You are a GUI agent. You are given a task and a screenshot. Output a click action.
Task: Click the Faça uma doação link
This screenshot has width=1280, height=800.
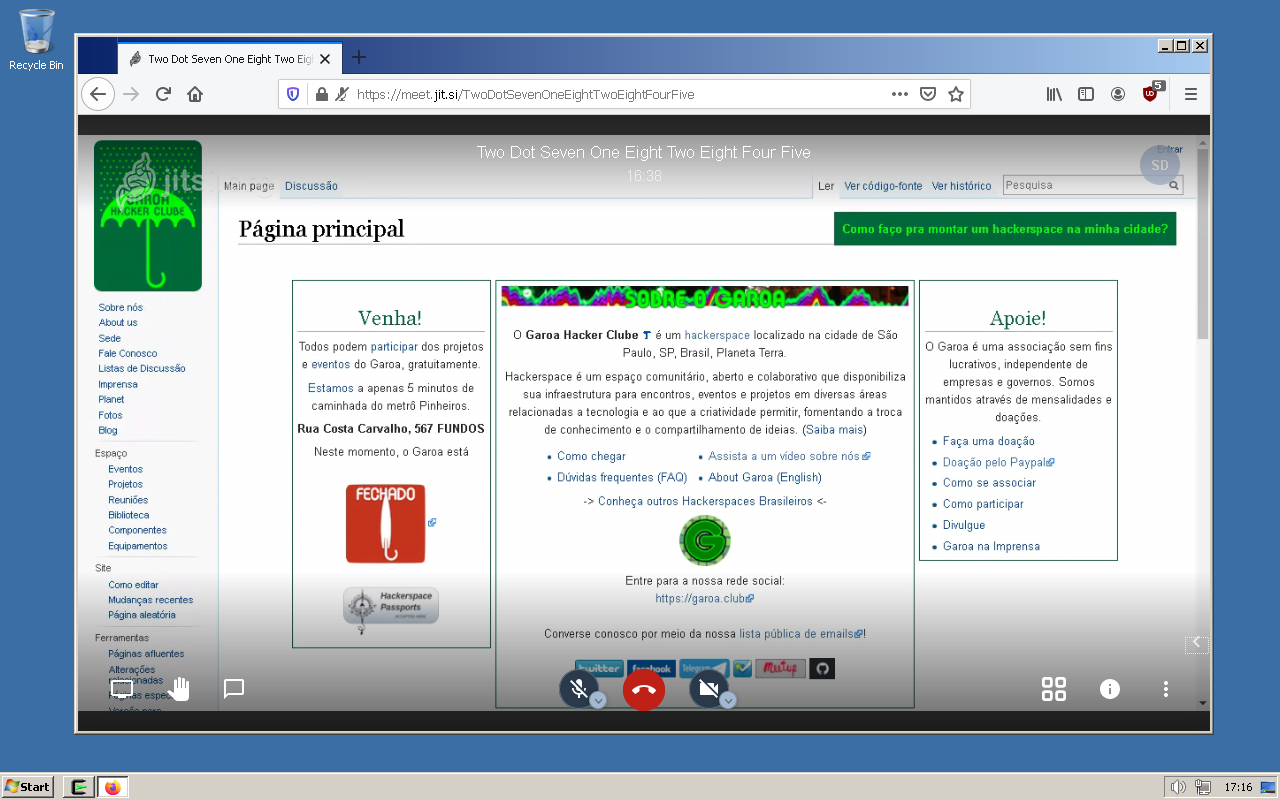click(989, 441)
